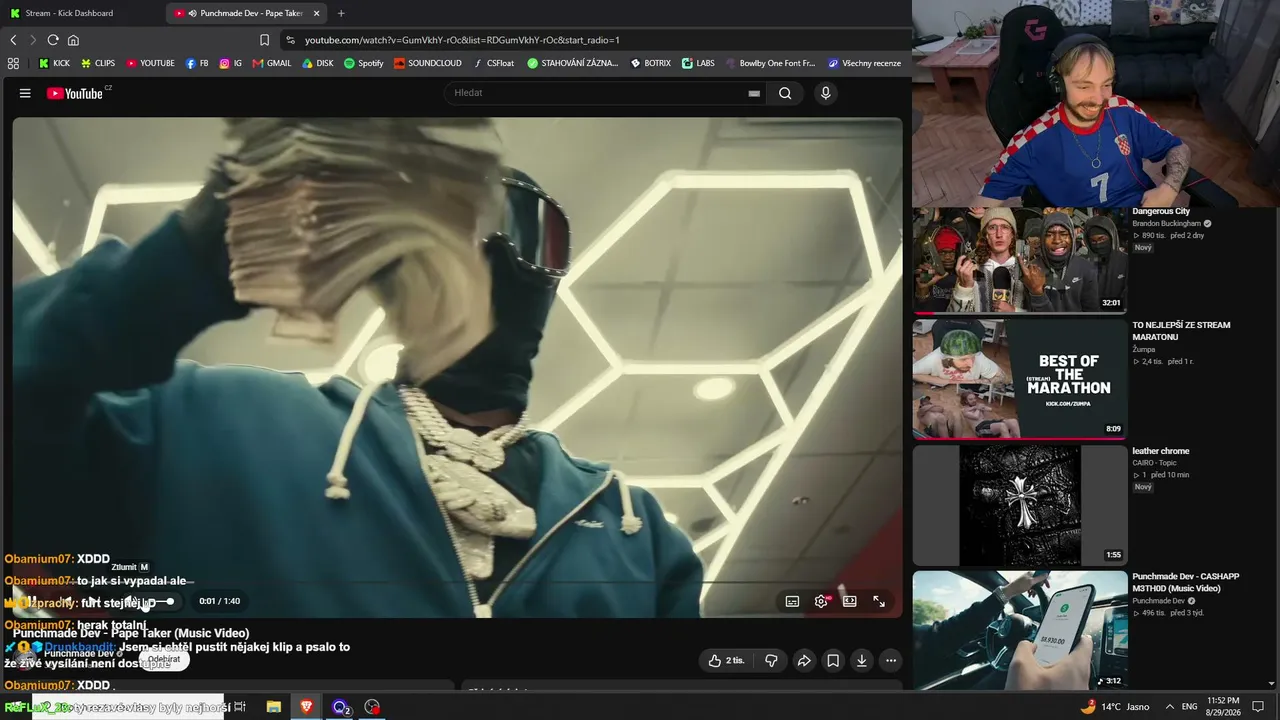Subscribe with the Odebírat button
This screenshot has width=1280, height=720.
pos(164,659)
